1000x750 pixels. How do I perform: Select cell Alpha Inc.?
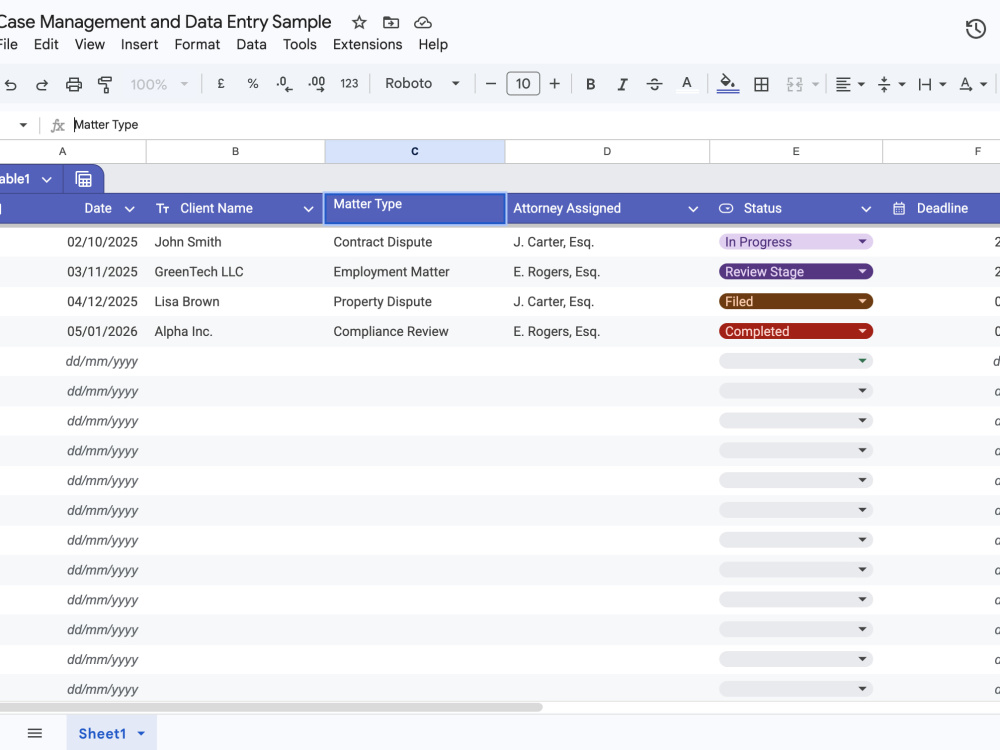pyautogui.click(x=235, y=332)
